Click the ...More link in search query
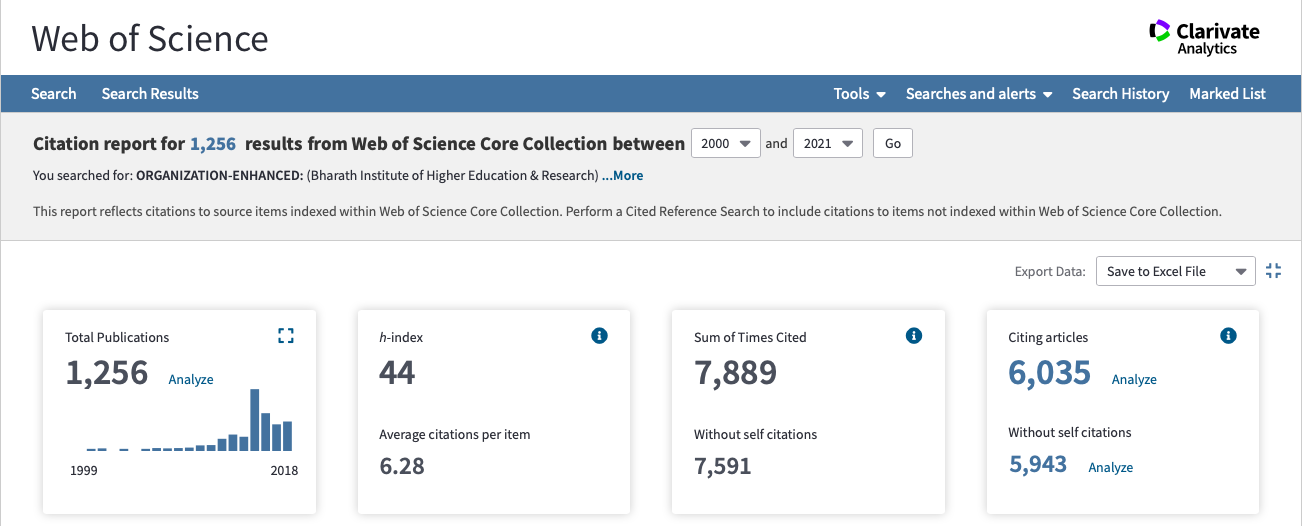 (x=622, y=176)
